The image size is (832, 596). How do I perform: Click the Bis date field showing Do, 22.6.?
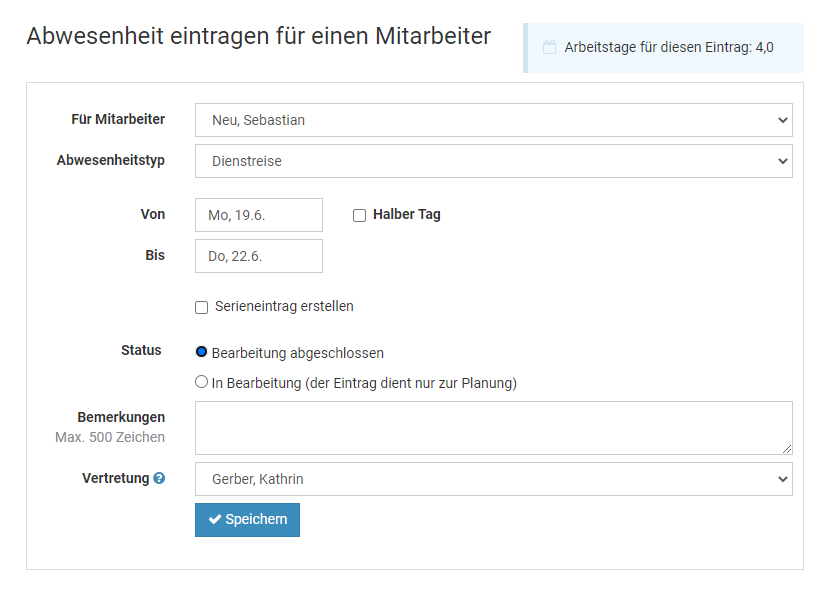tap(258, 256)
